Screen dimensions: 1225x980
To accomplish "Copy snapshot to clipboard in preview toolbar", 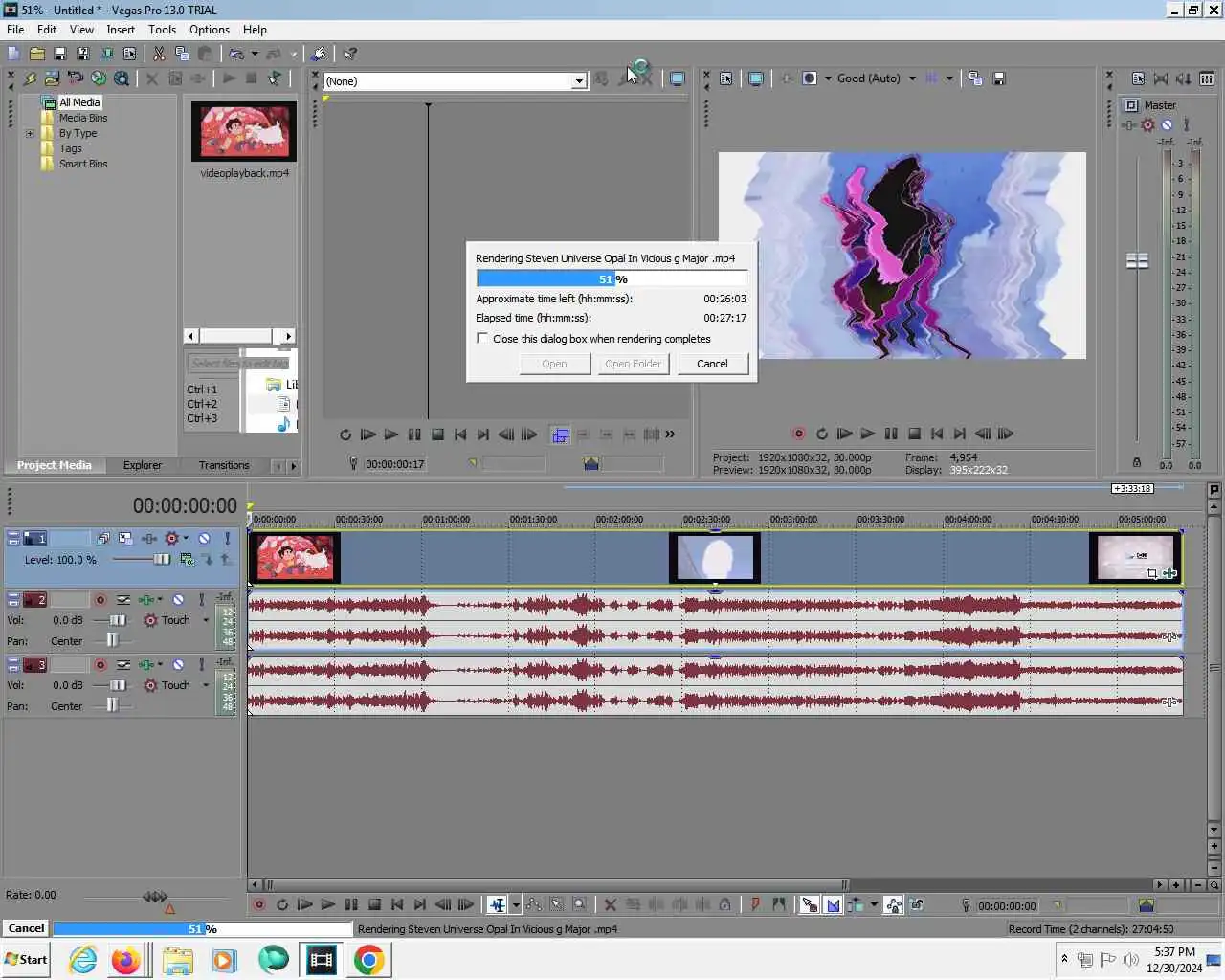I will (x=975, y=78).
